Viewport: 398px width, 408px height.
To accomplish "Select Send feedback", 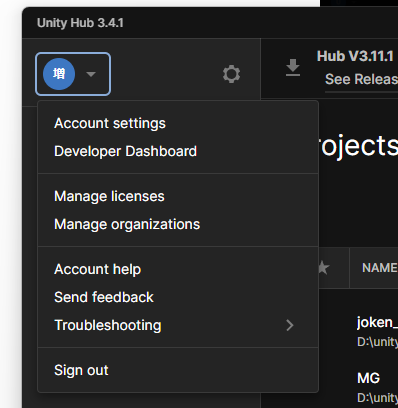I will 178,297.
